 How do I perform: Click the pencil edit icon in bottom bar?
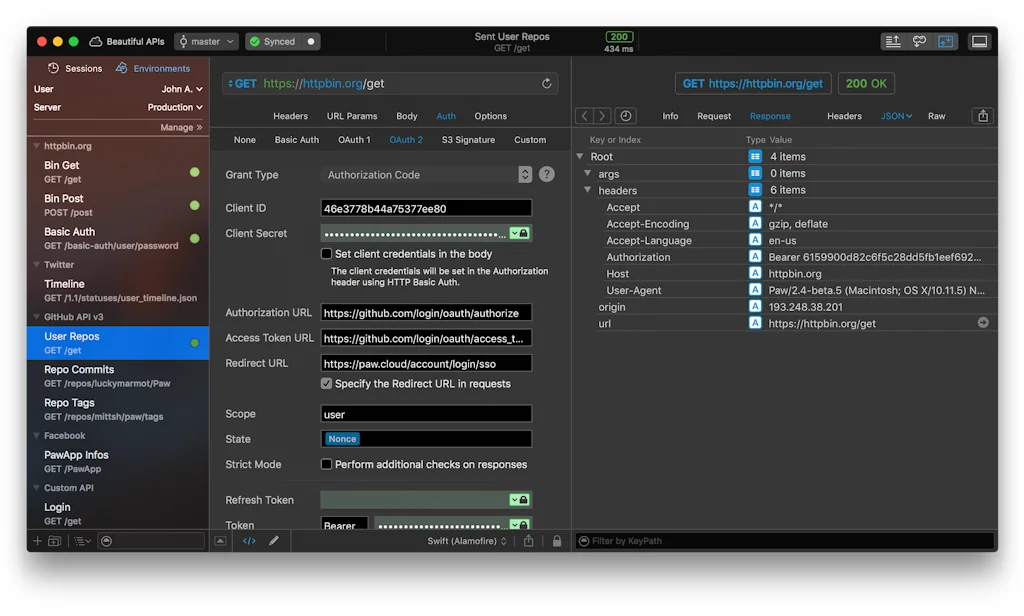274,541
